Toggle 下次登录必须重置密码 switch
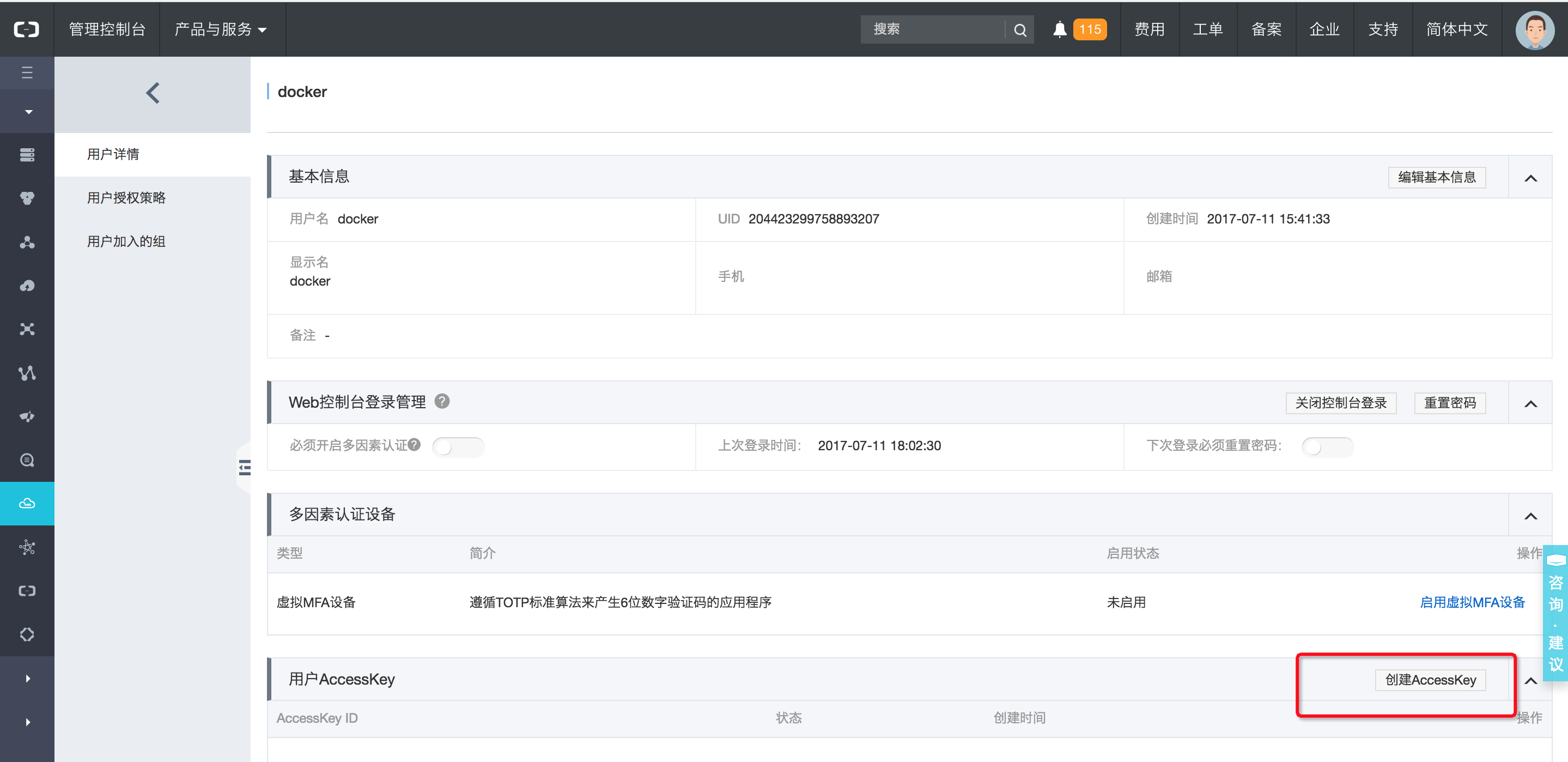This screenshot has width=1568, height=762. tap(1327, 446)
